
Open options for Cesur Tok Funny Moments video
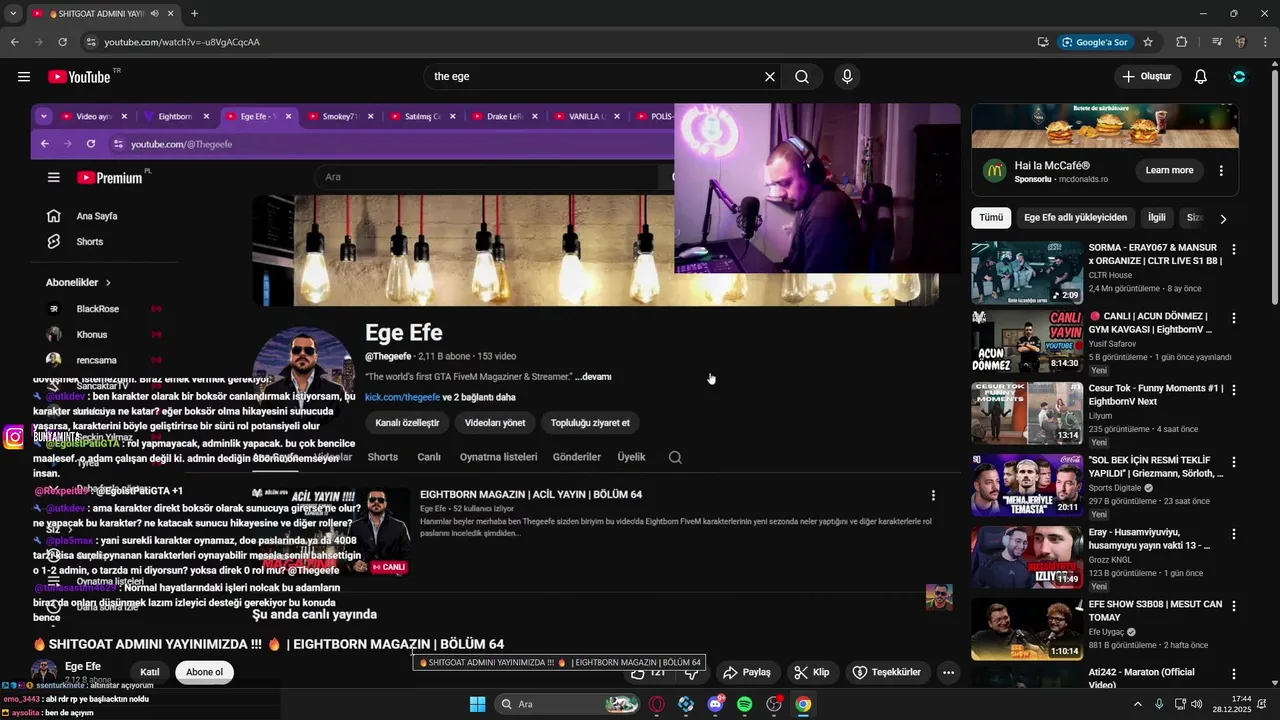coord(1233,390)
